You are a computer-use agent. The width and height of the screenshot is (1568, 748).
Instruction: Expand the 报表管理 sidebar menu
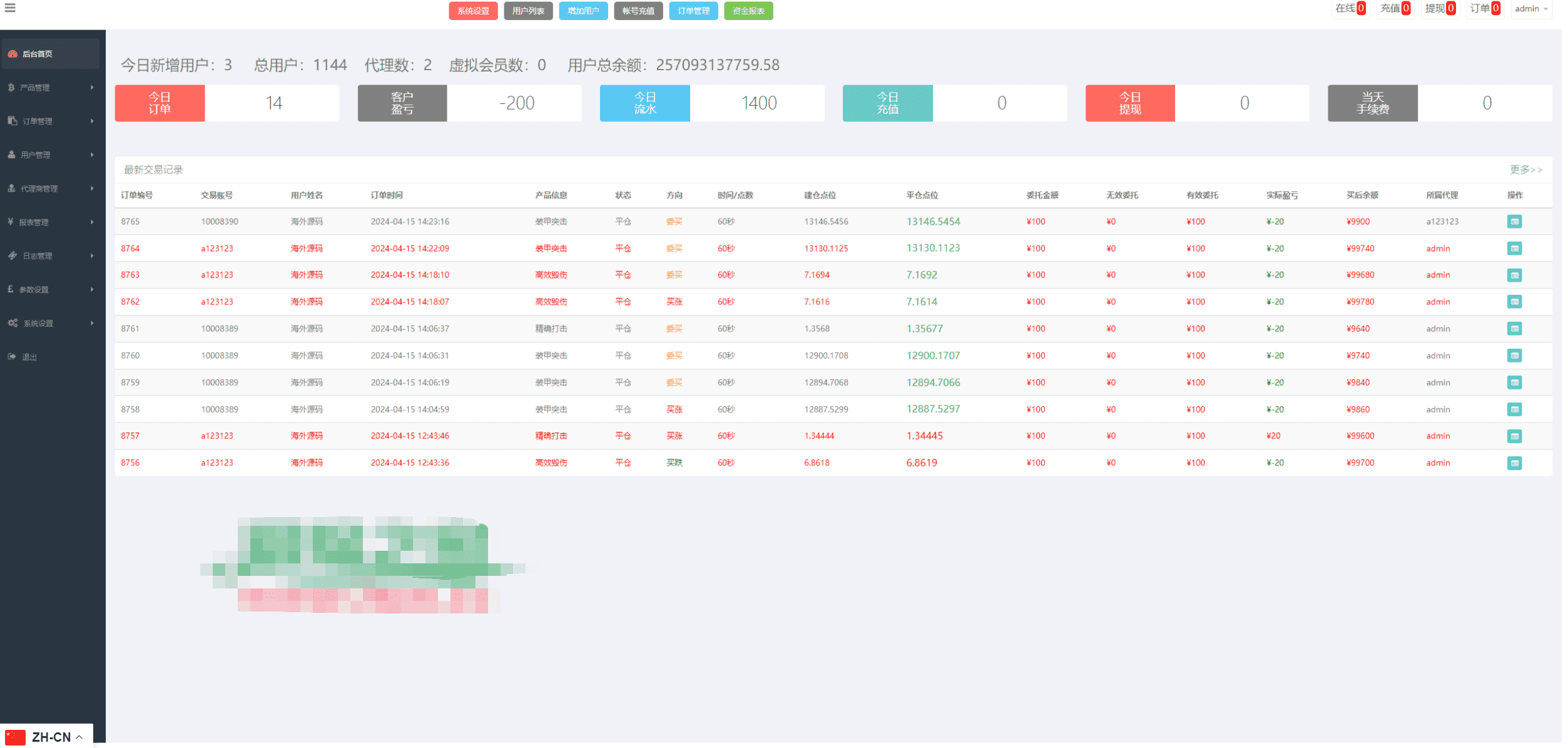(50, 222)
